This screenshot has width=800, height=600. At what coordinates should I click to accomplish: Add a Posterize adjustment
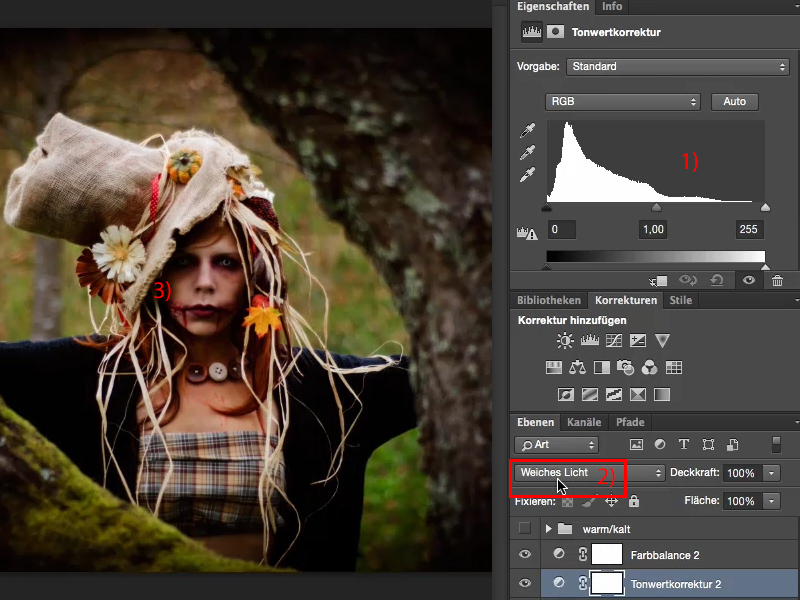tap(590, 394)
